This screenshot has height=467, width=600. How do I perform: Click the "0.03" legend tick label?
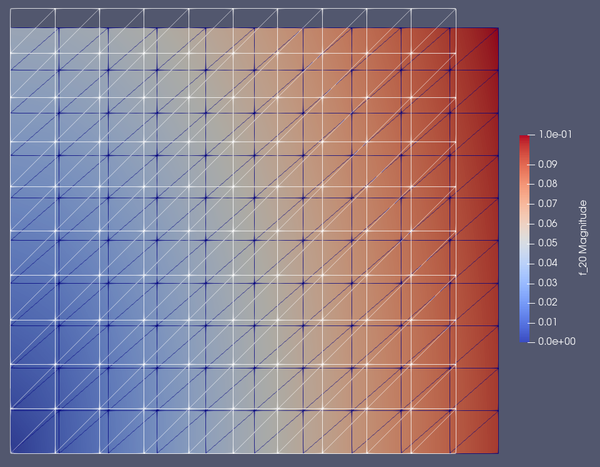548,283
